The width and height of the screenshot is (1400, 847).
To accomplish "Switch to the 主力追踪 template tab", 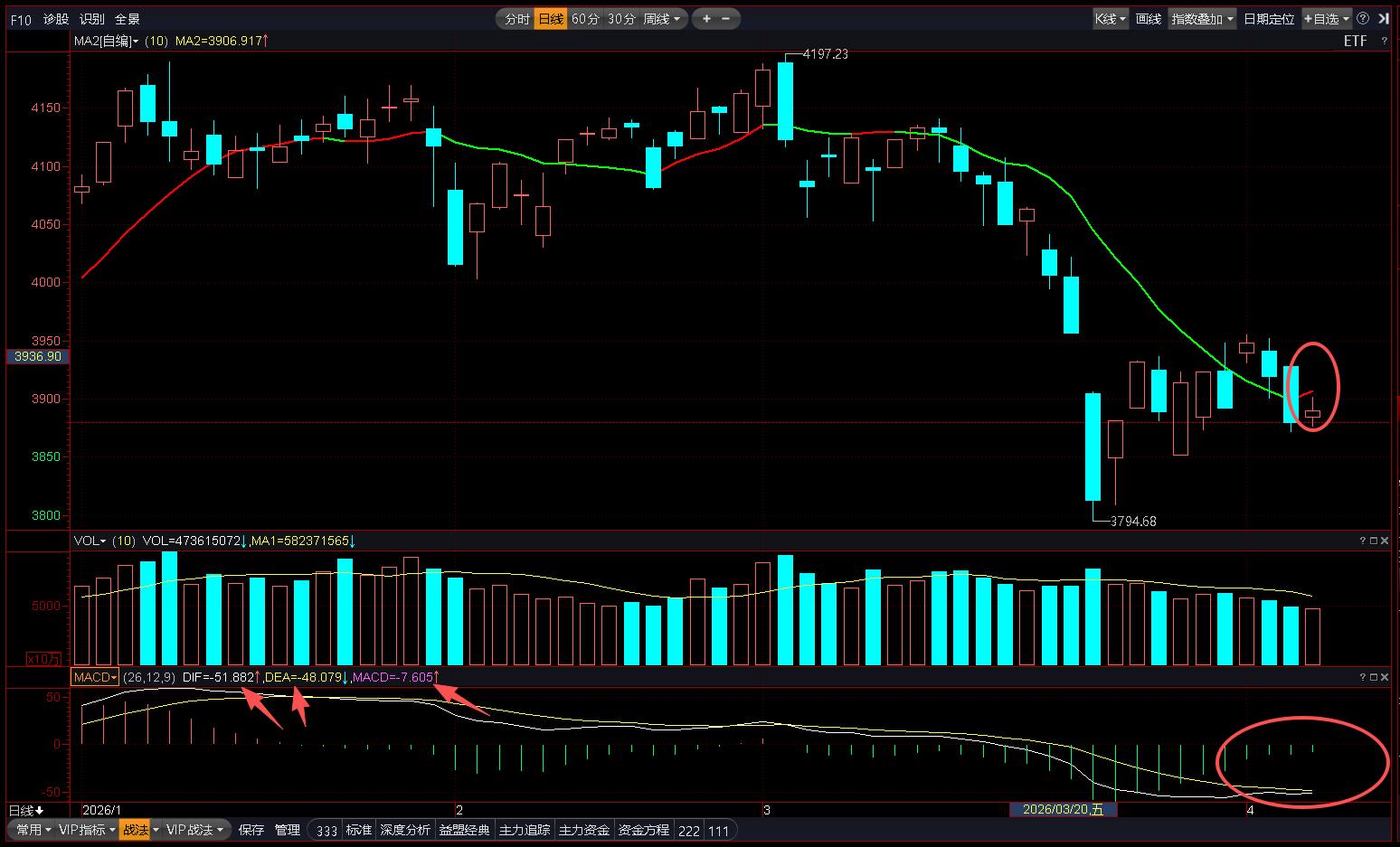I will point(525,830).
